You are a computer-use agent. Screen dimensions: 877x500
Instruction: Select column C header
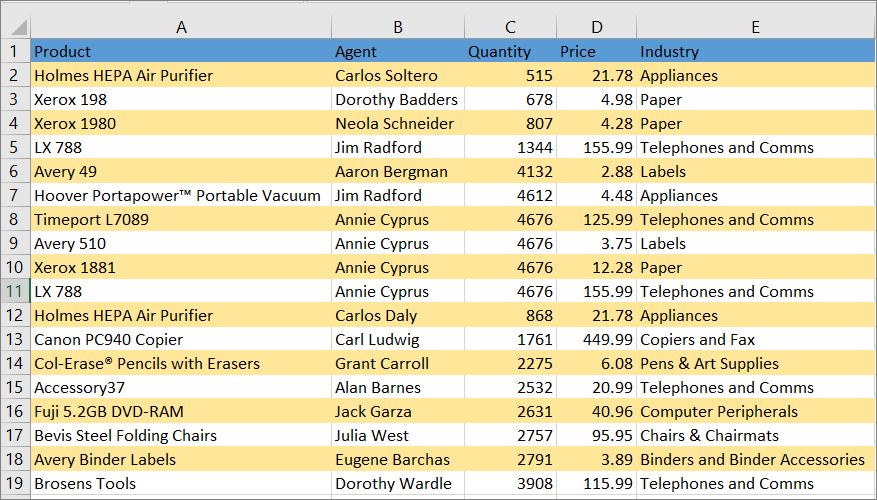[510, 27]
